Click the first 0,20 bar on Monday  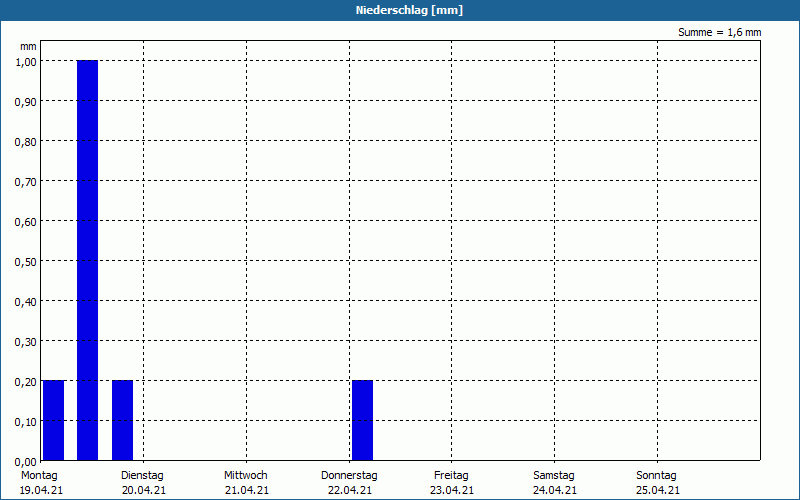[54, 420]
